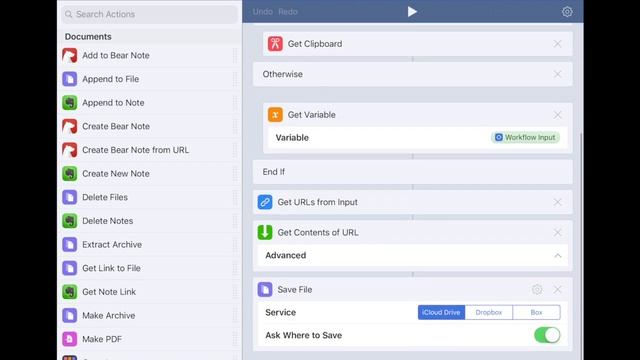Select the Add to Bear Note text
Image resolution: width=640 pixels, height=360 pixels.
click(x=116, y=56)
